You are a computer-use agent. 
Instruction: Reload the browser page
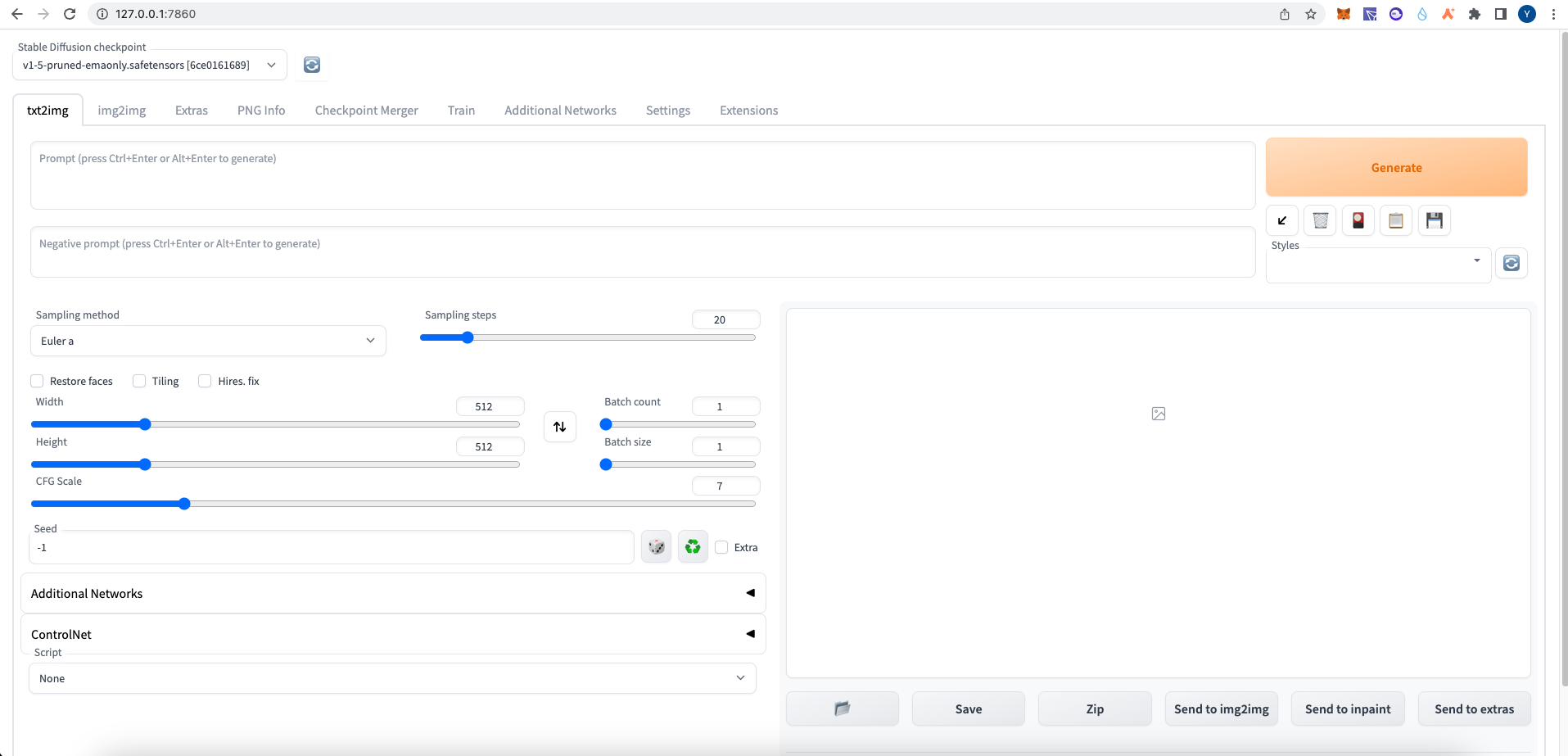pyautogui.click(x=70, y=14)
